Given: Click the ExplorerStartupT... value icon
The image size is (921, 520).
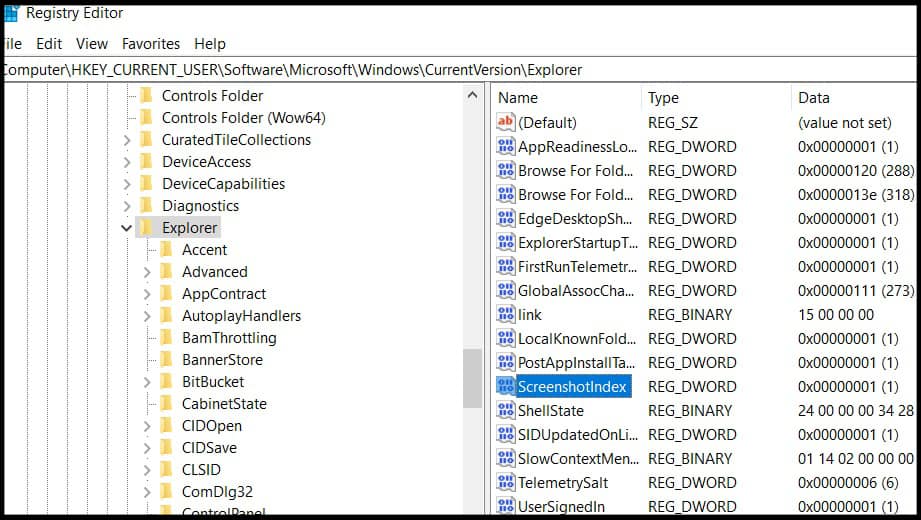Looking at the screenshot, I should pos(505,242).
